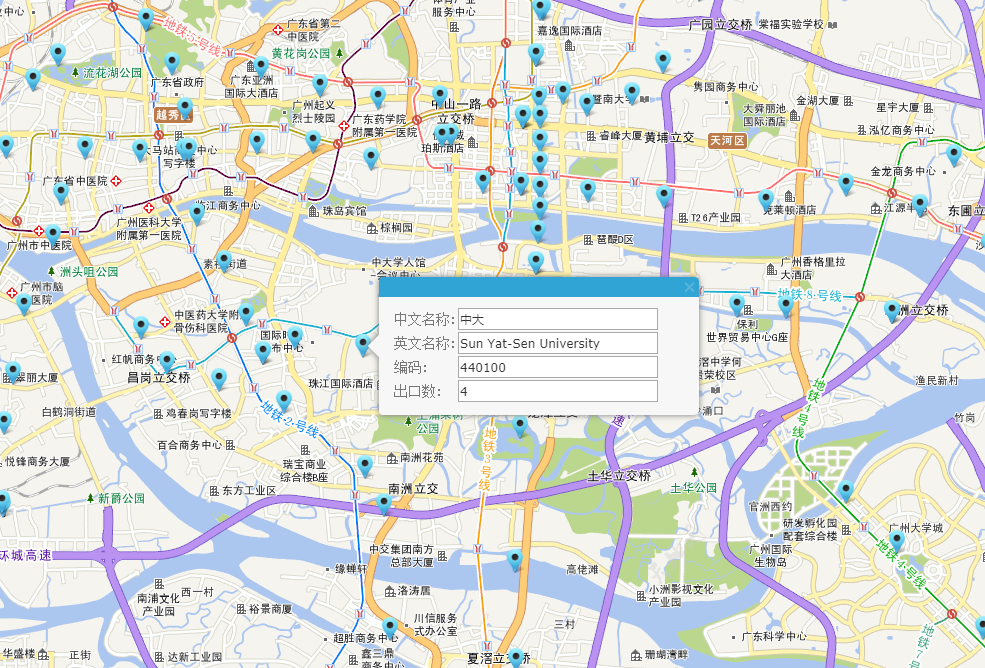Click the map marker near 暨南大学
985x668 pixels.
click(632, 93)
